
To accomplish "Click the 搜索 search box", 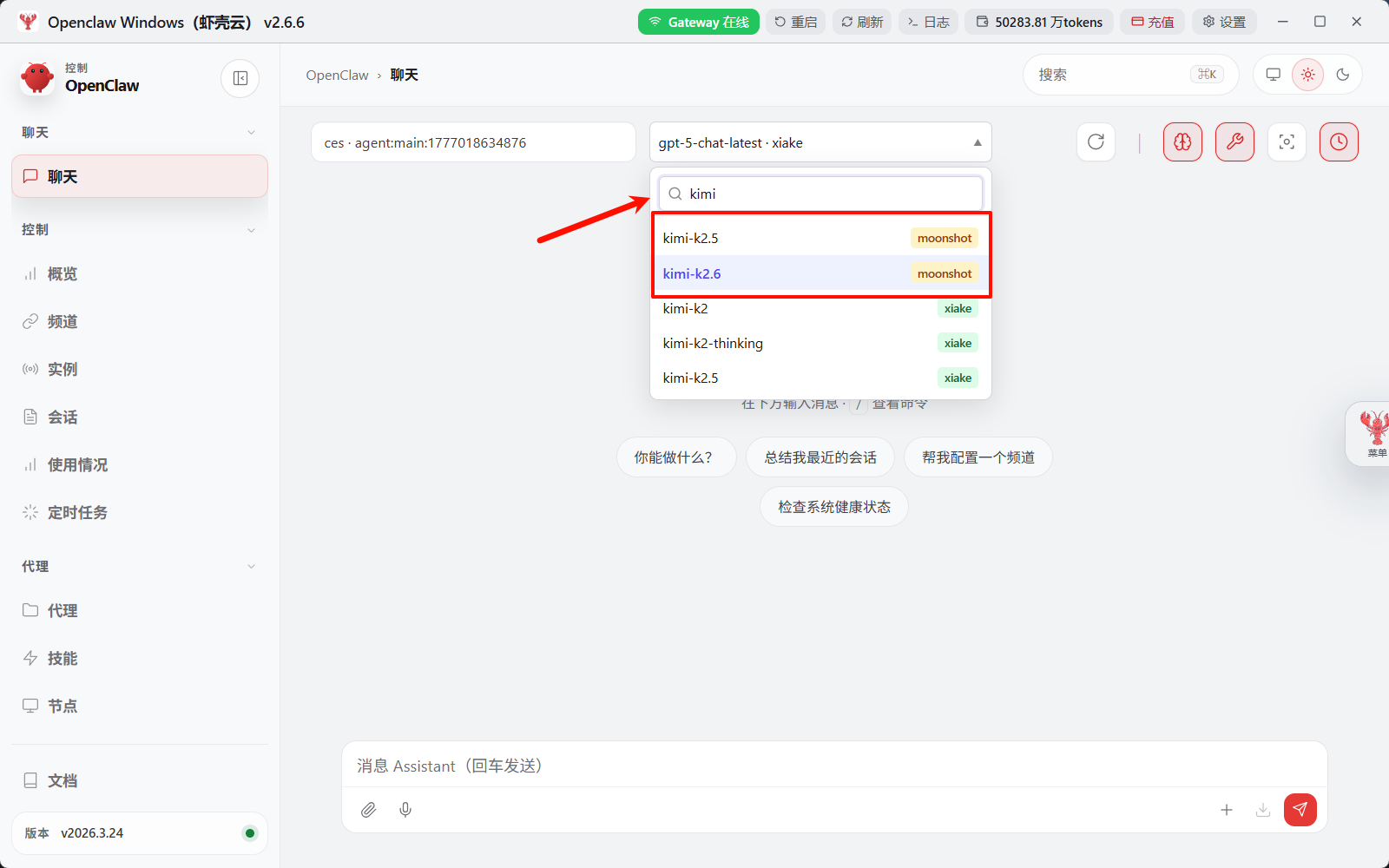I will point(1130,75).
